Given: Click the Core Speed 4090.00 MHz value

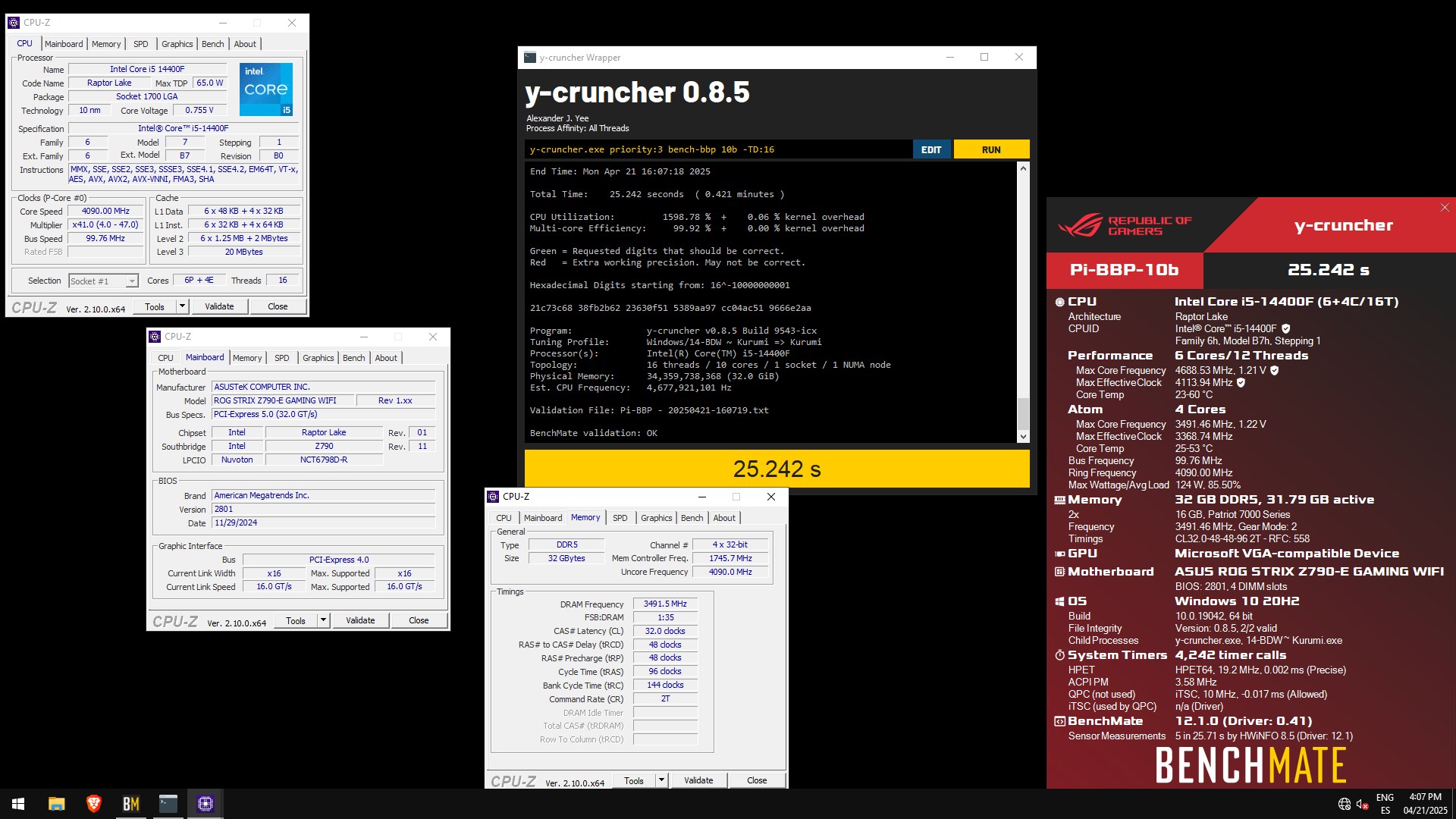Looking at the screenshot, I should 105,212.
